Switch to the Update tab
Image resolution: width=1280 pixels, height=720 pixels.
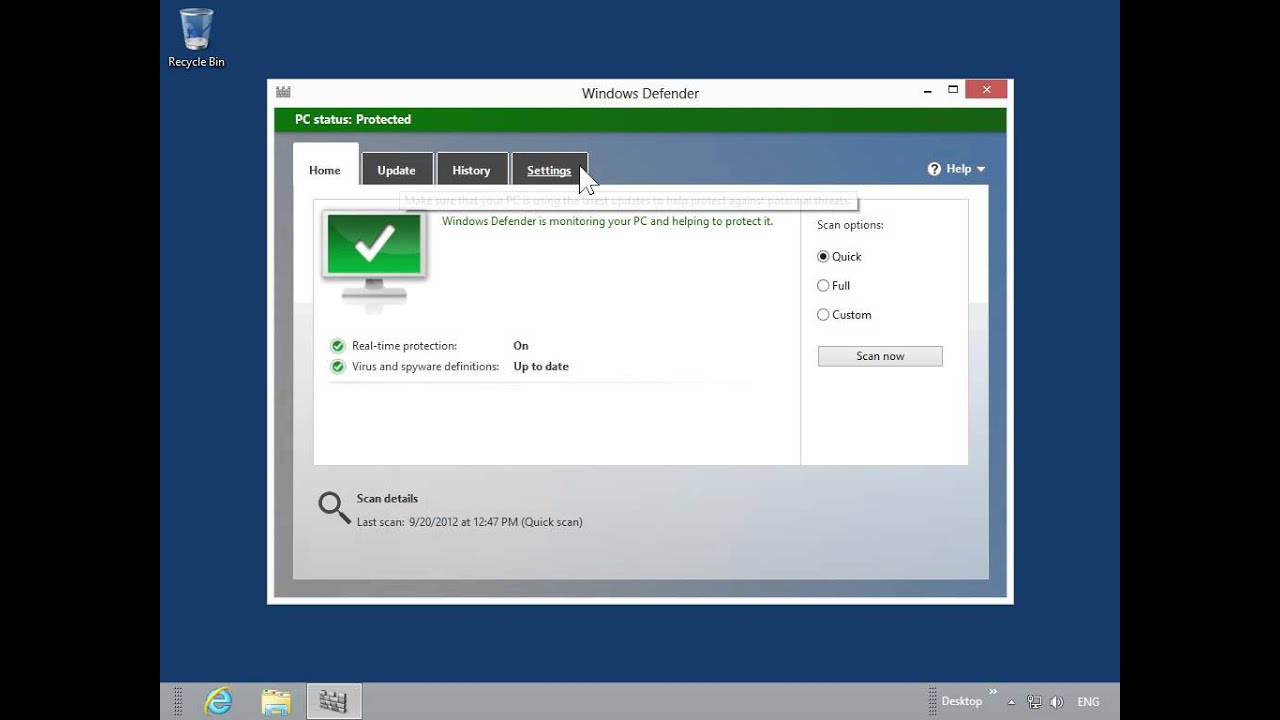397,170
